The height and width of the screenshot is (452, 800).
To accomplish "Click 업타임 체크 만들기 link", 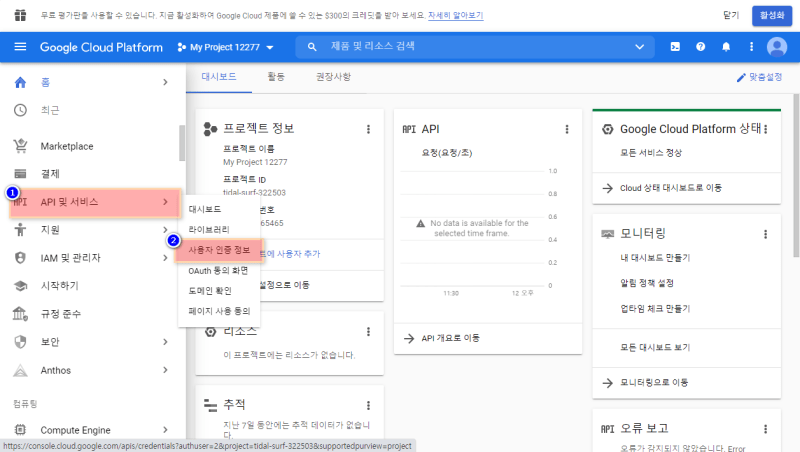I will (655, 309).
